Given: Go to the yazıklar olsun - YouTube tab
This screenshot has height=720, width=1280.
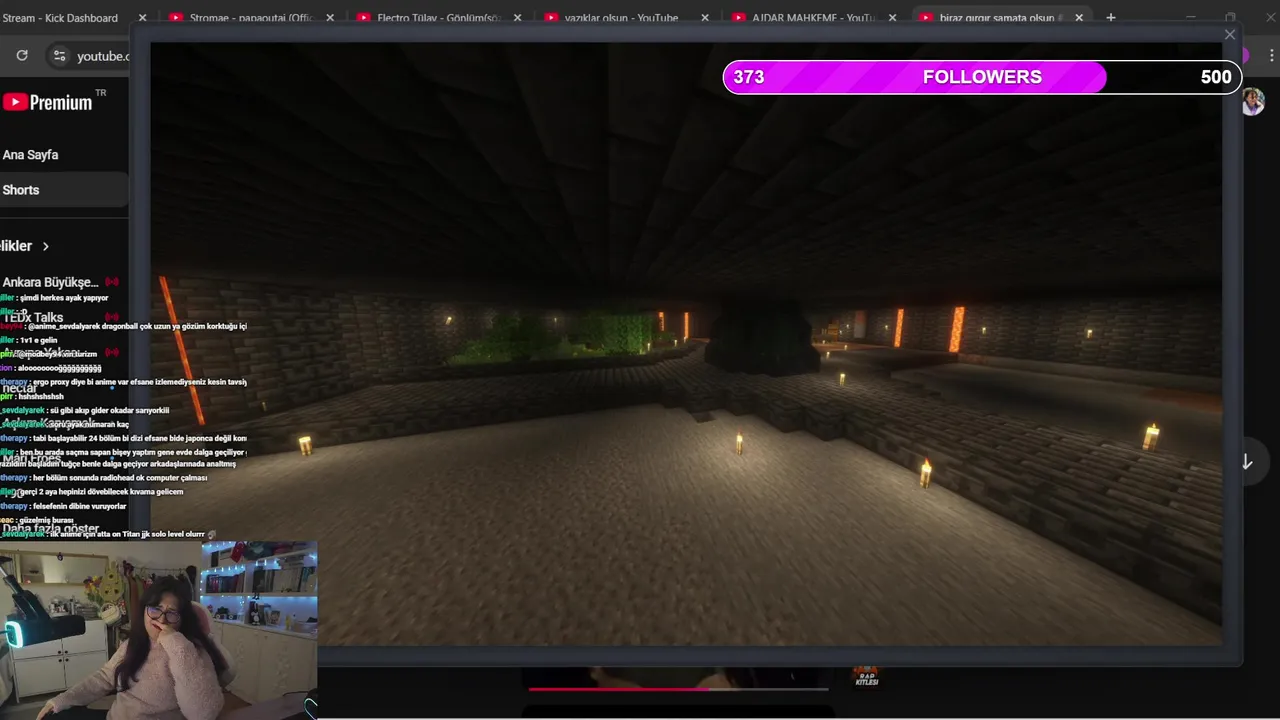Looking at the screenshot, I should pyautogui.click(x=613, y=18).
